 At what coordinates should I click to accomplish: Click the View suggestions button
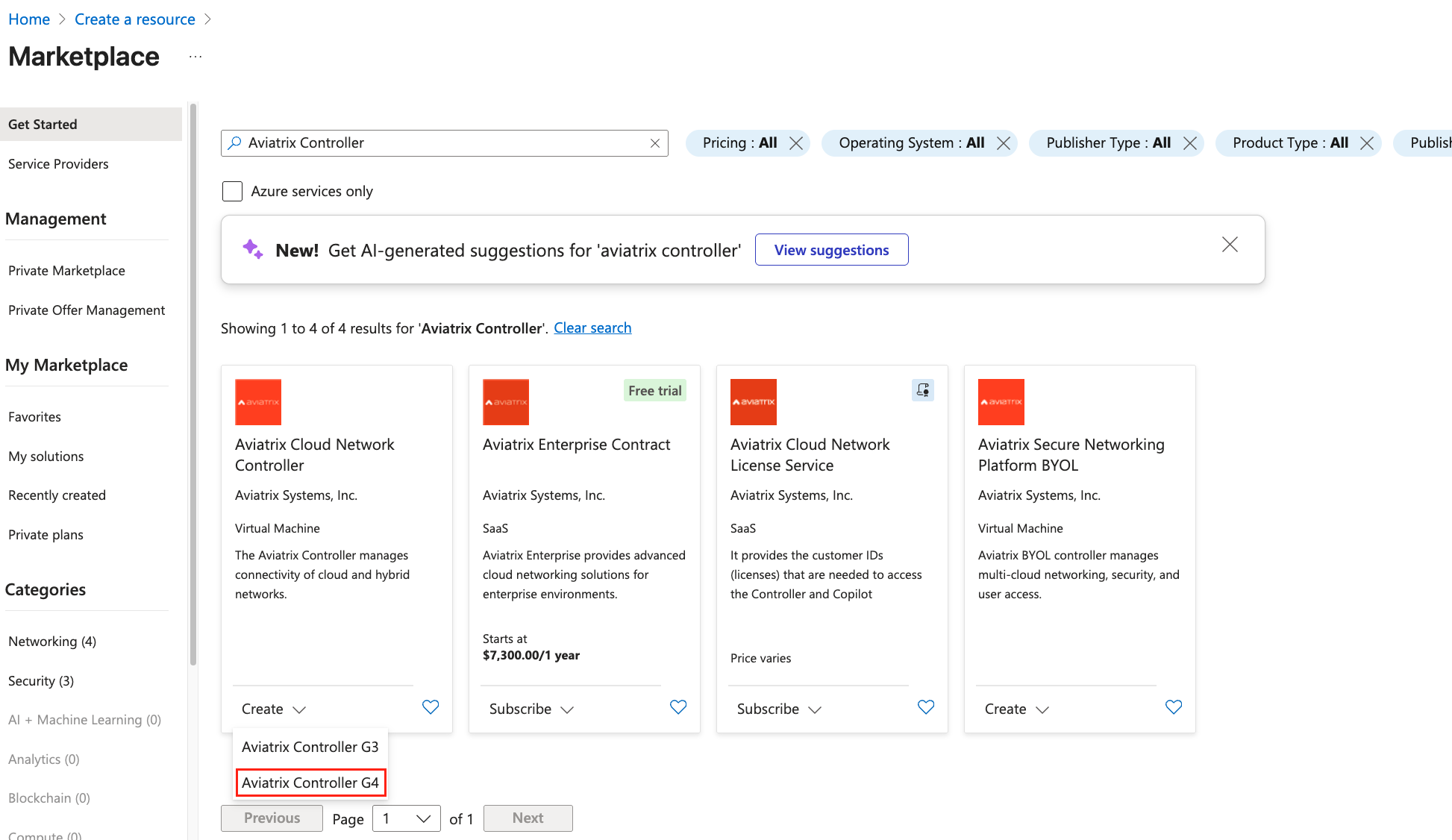pyautogui.click(x=831, y=249)
